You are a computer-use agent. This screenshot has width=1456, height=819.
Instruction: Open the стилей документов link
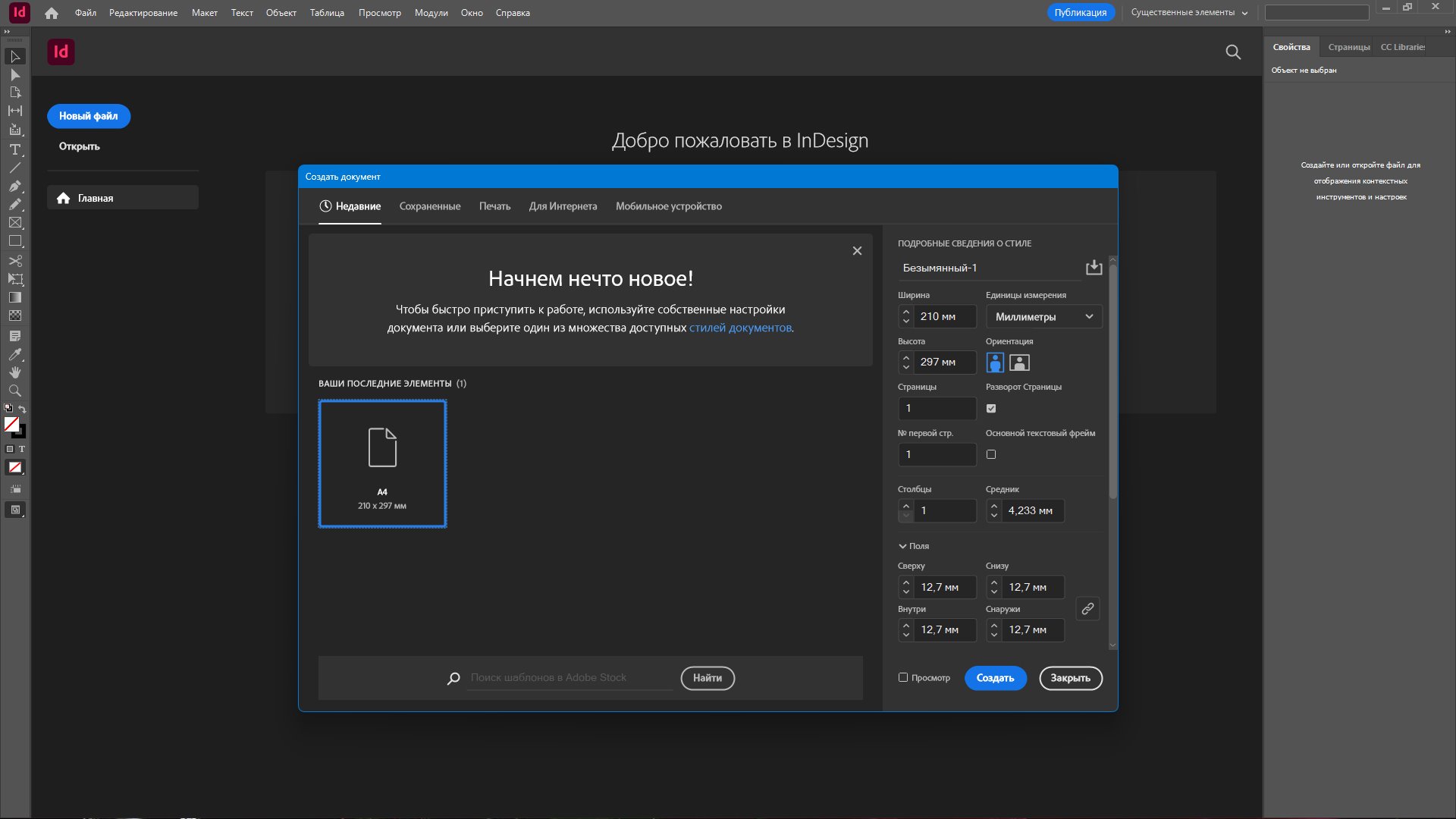point(740,328)
